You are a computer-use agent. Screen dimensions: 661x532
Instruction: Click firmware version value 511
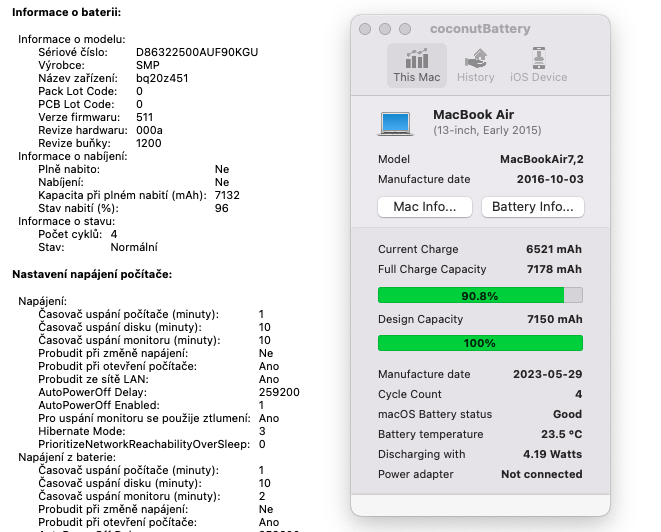tap(145, 117)
